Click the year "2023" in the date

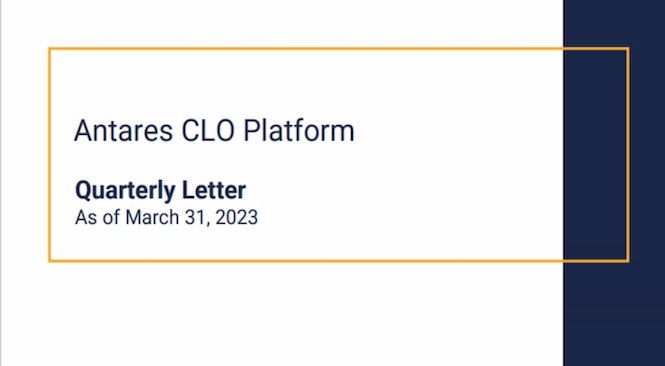(x=237, y=218)
